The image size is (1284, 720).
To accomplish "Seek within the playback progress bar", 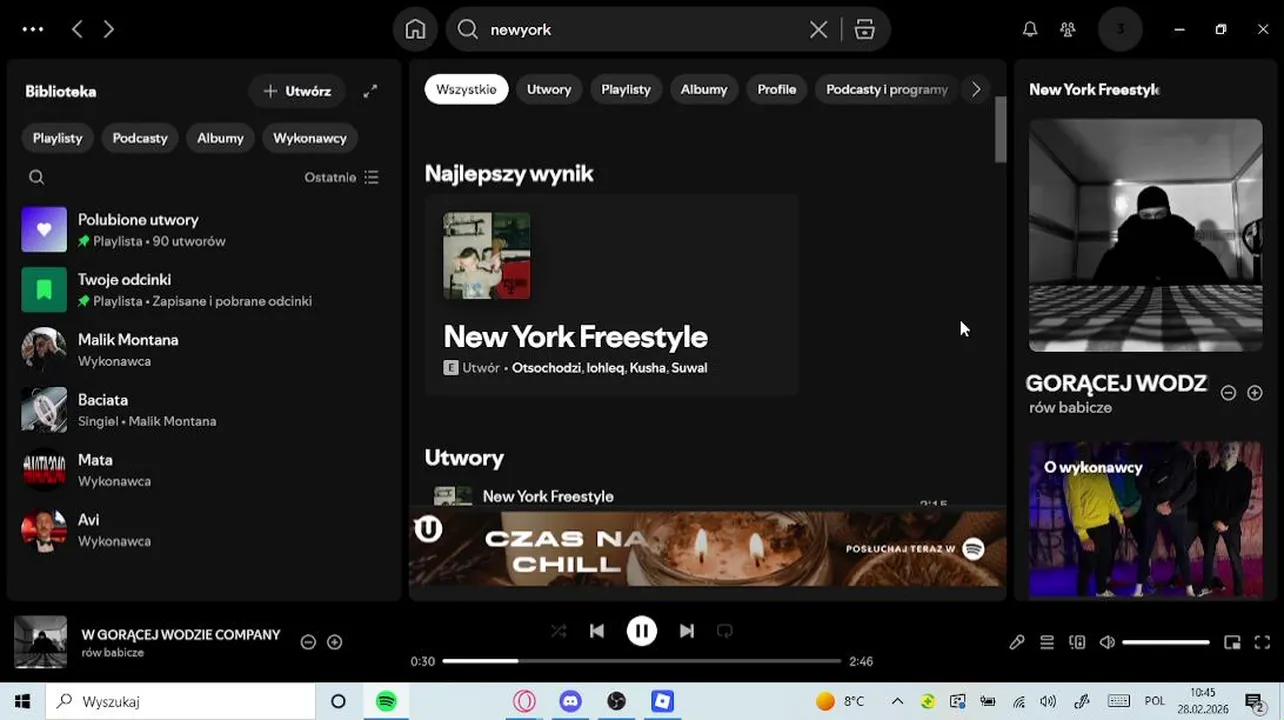I will click(641, 661).
